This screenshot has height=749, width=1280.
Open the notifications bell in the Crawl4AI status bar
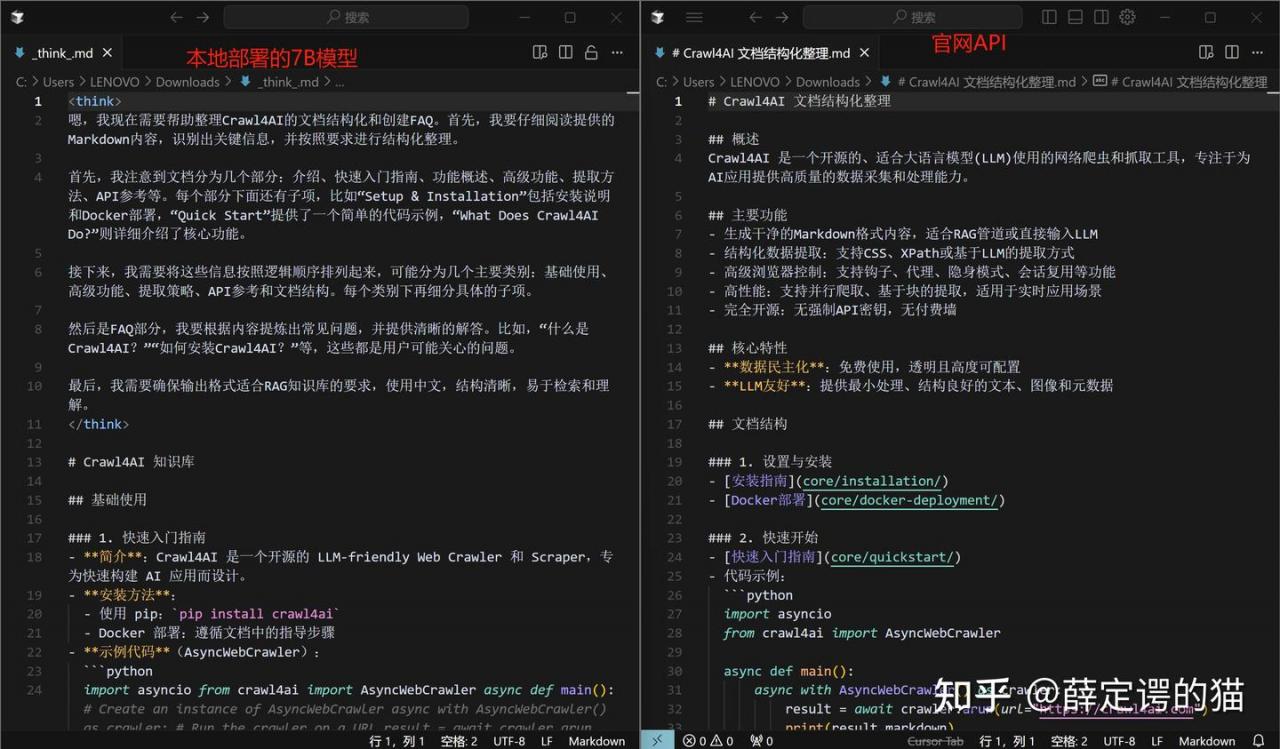tap(1258, 741)
